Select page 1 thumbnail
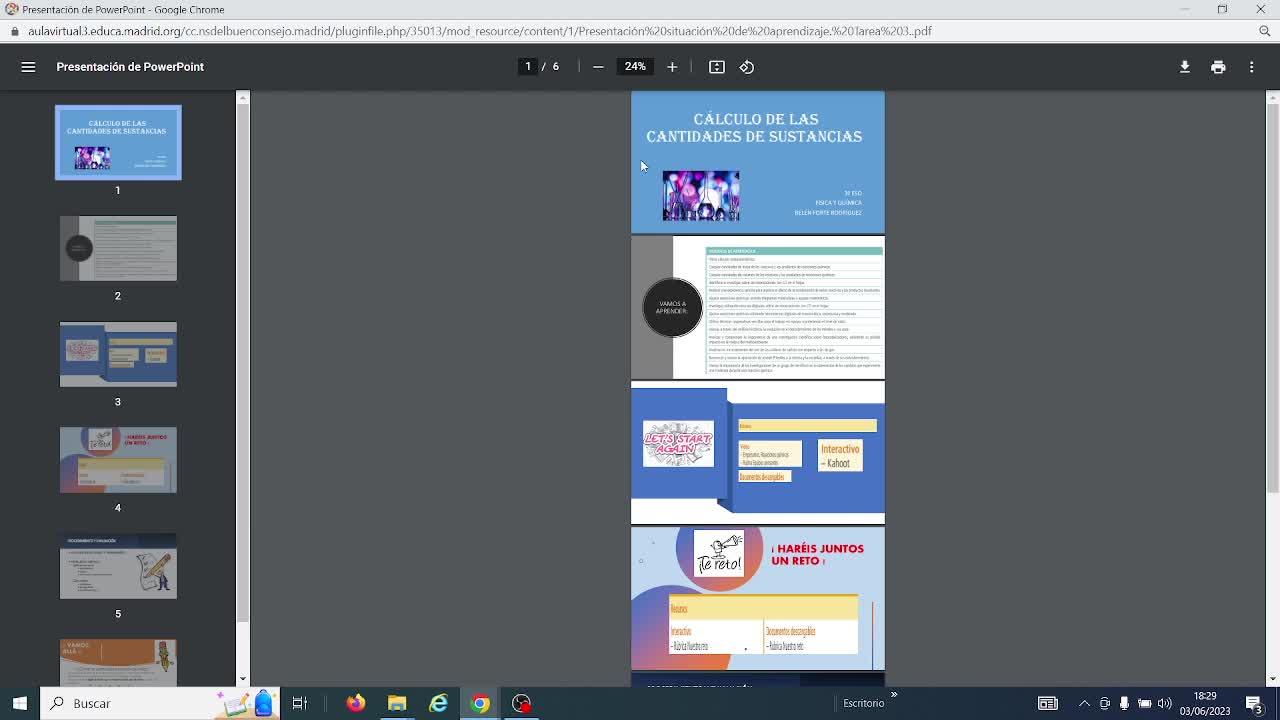1280x720 pixels. tap(118, 143)
